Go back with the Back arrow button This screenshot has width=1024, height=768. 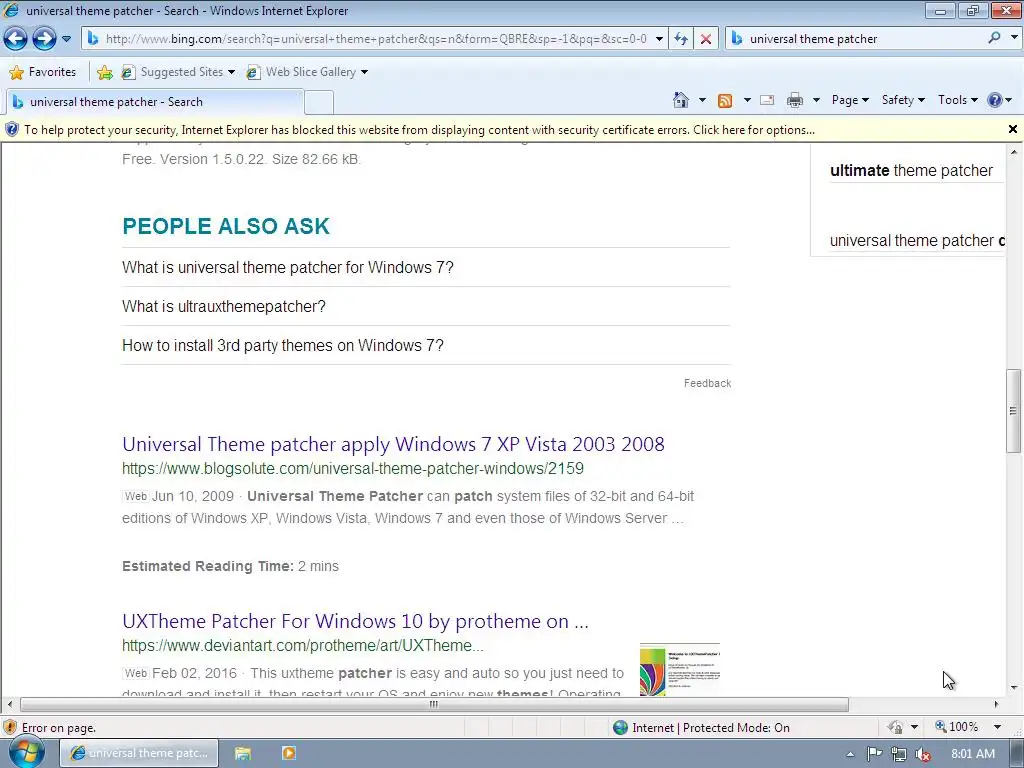[x=16, y=39]
